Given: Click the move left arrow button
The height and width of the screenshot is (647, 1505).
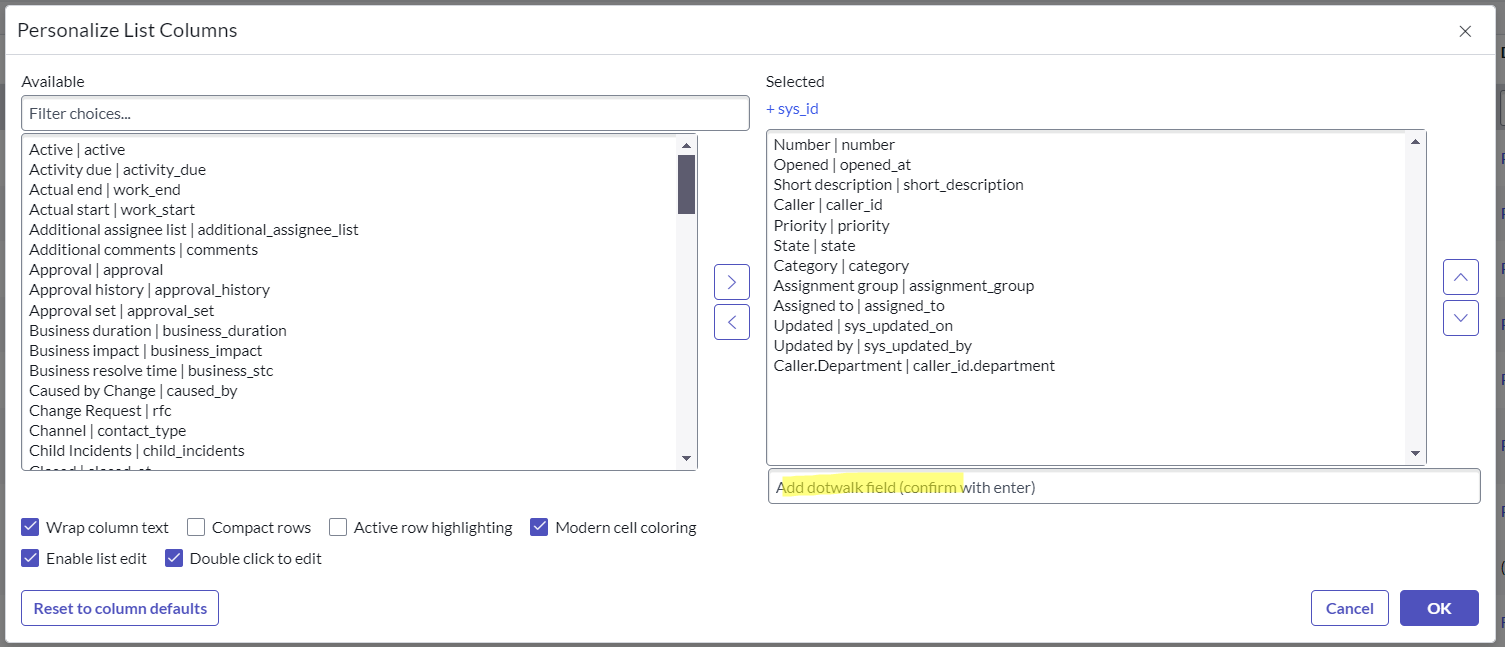Looking at the screenshot, I should coord(731,322).
